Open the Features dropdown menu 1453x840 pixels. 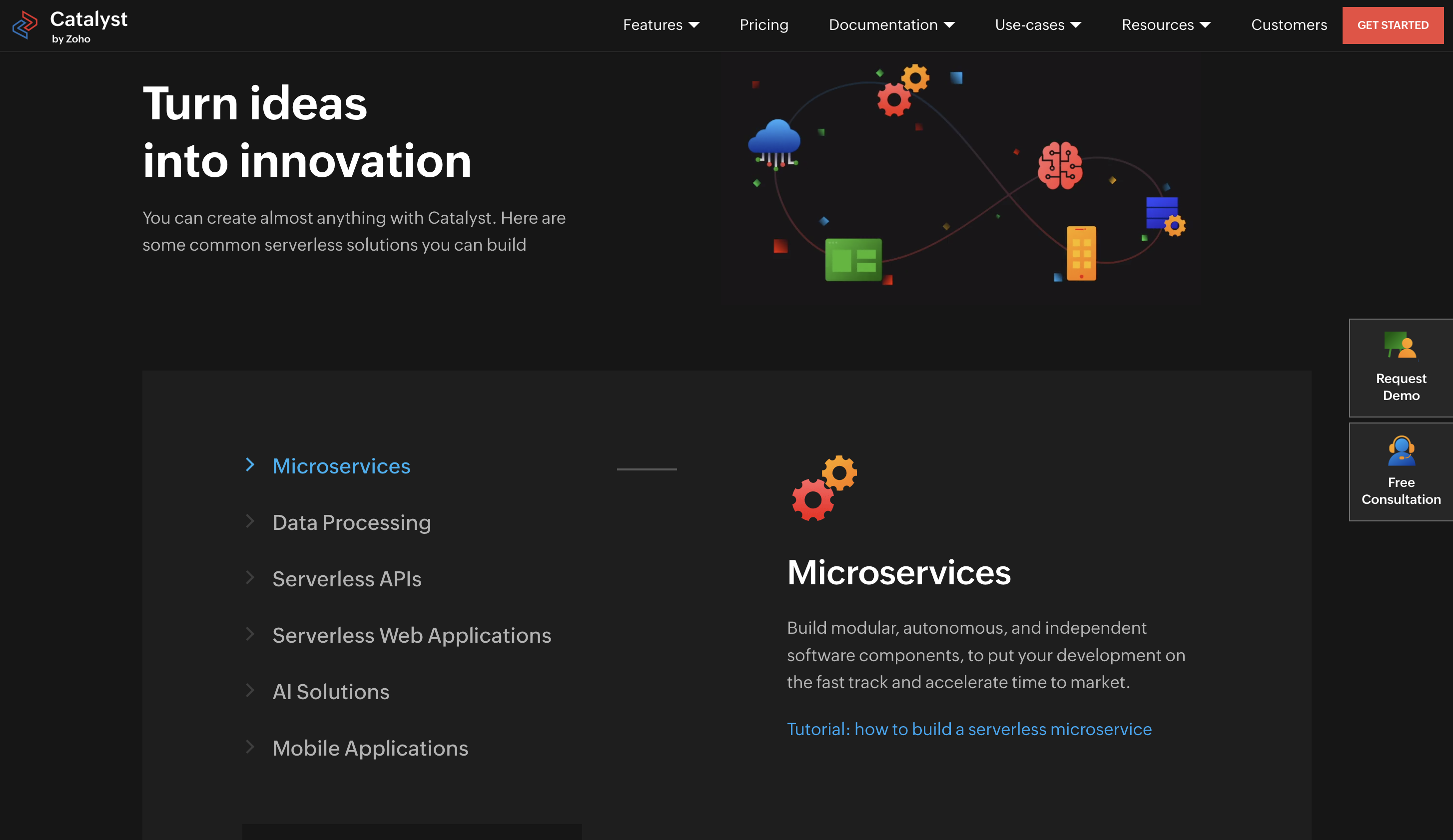(659, 25)
